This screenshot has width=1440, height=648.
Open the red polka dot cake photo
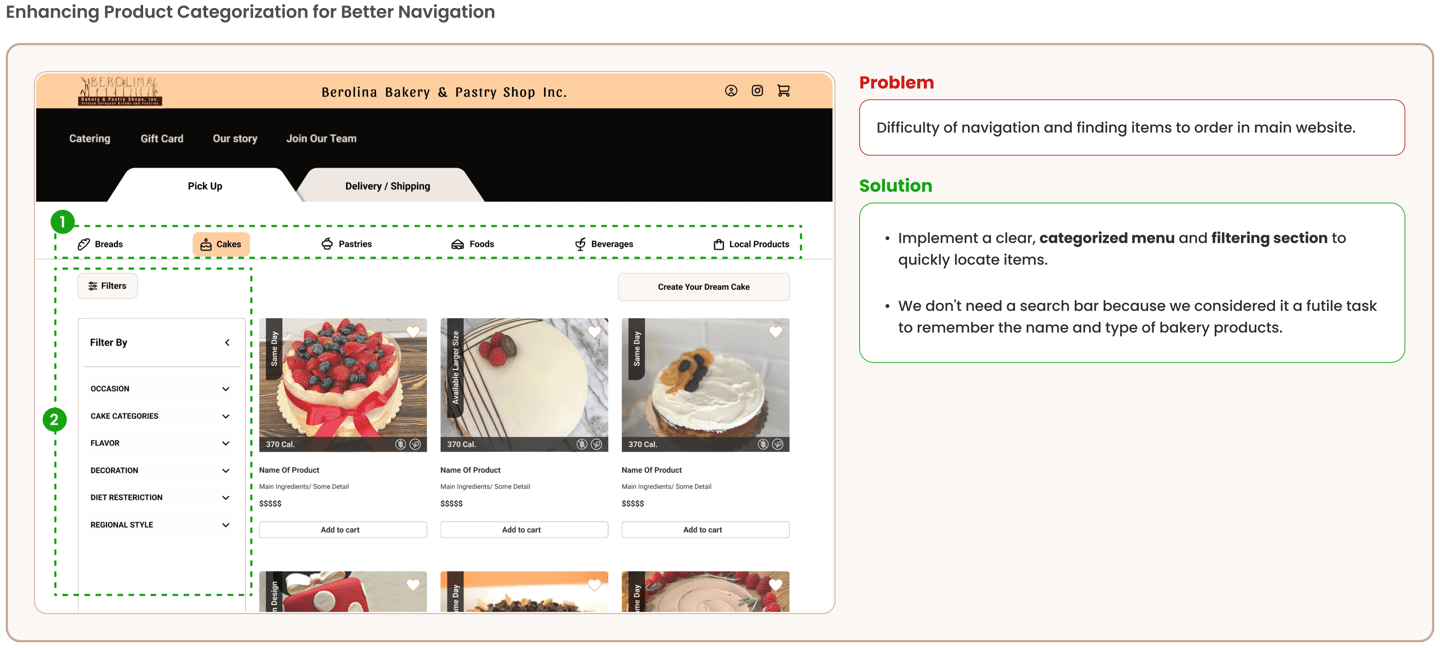[x=343, y=592]
